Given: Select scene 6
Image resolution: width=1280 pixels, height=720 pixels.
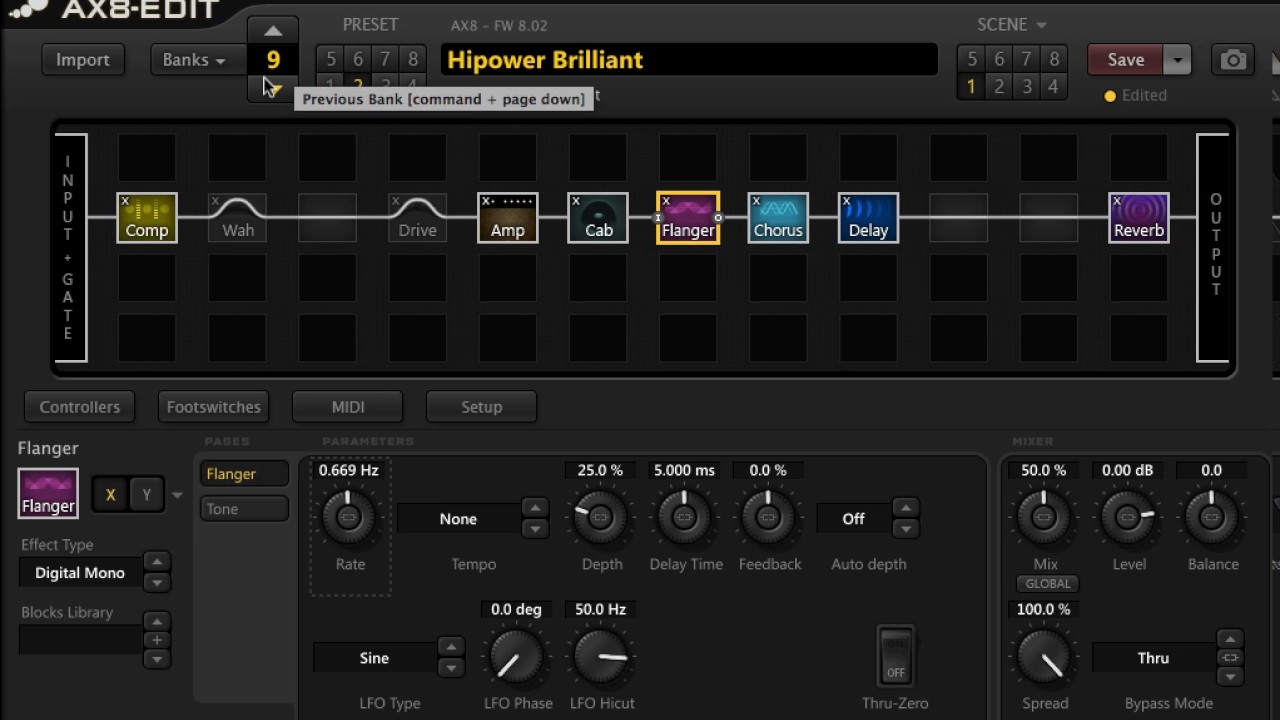Looking at the screenshot, I should [x=999, y=60].
